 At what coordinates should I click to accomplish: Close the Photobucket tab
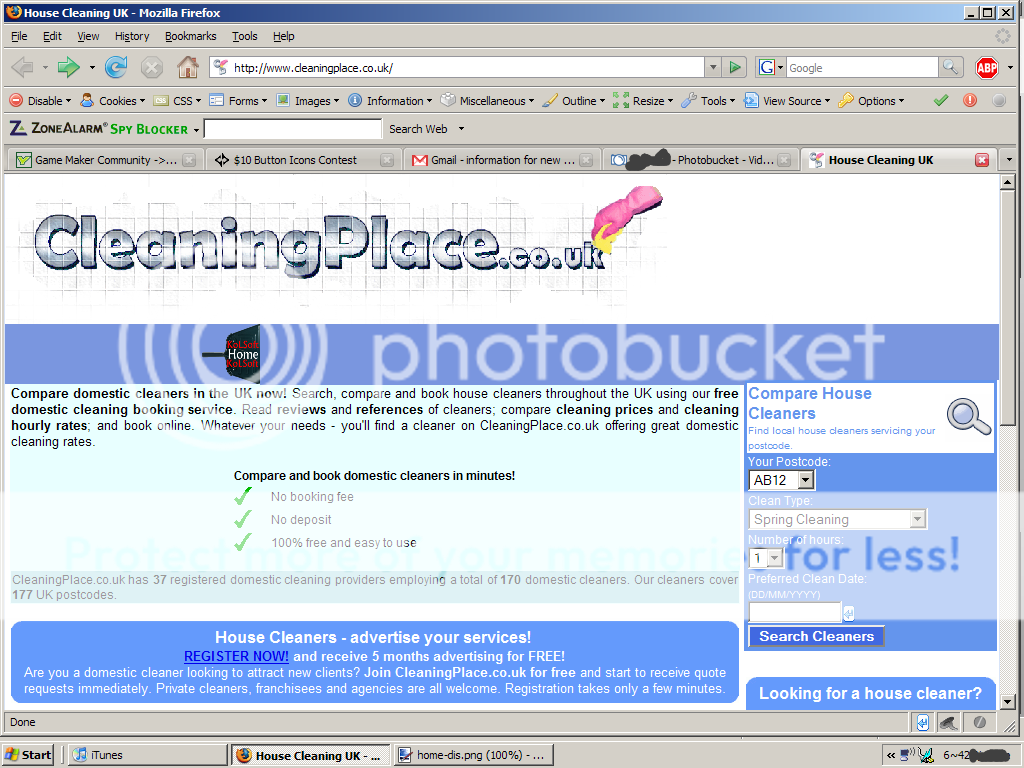click(784, 160)
